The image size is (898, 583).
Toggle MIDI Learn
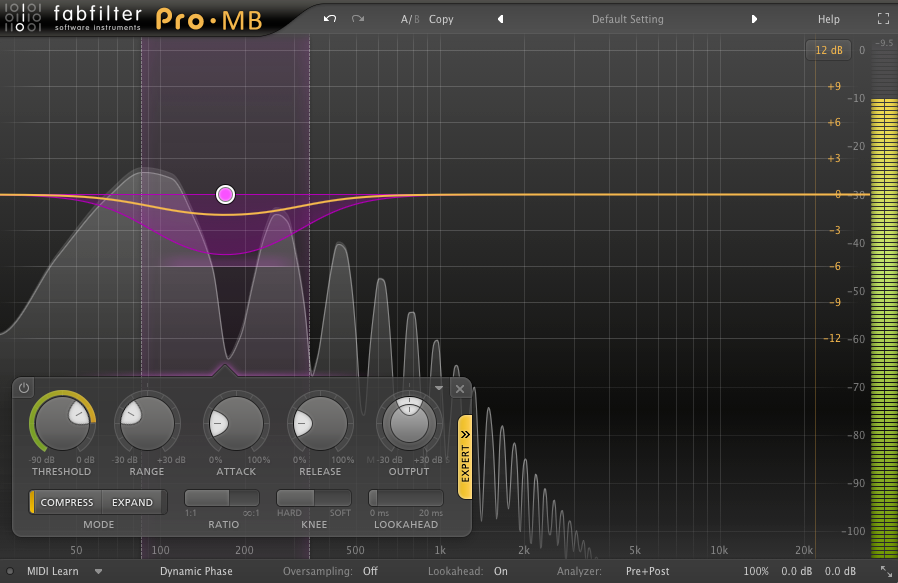pos(53,571)
